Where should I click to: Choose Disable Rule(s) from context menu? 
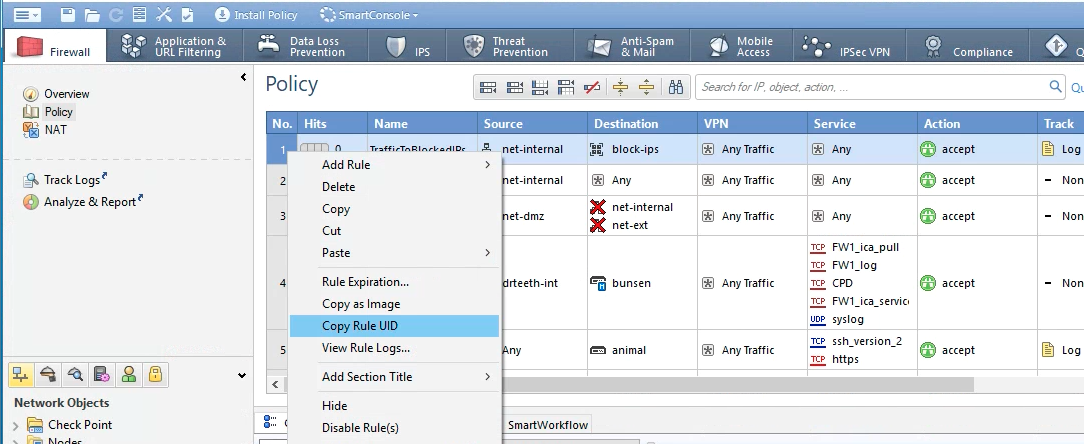[x=394, y=428]
